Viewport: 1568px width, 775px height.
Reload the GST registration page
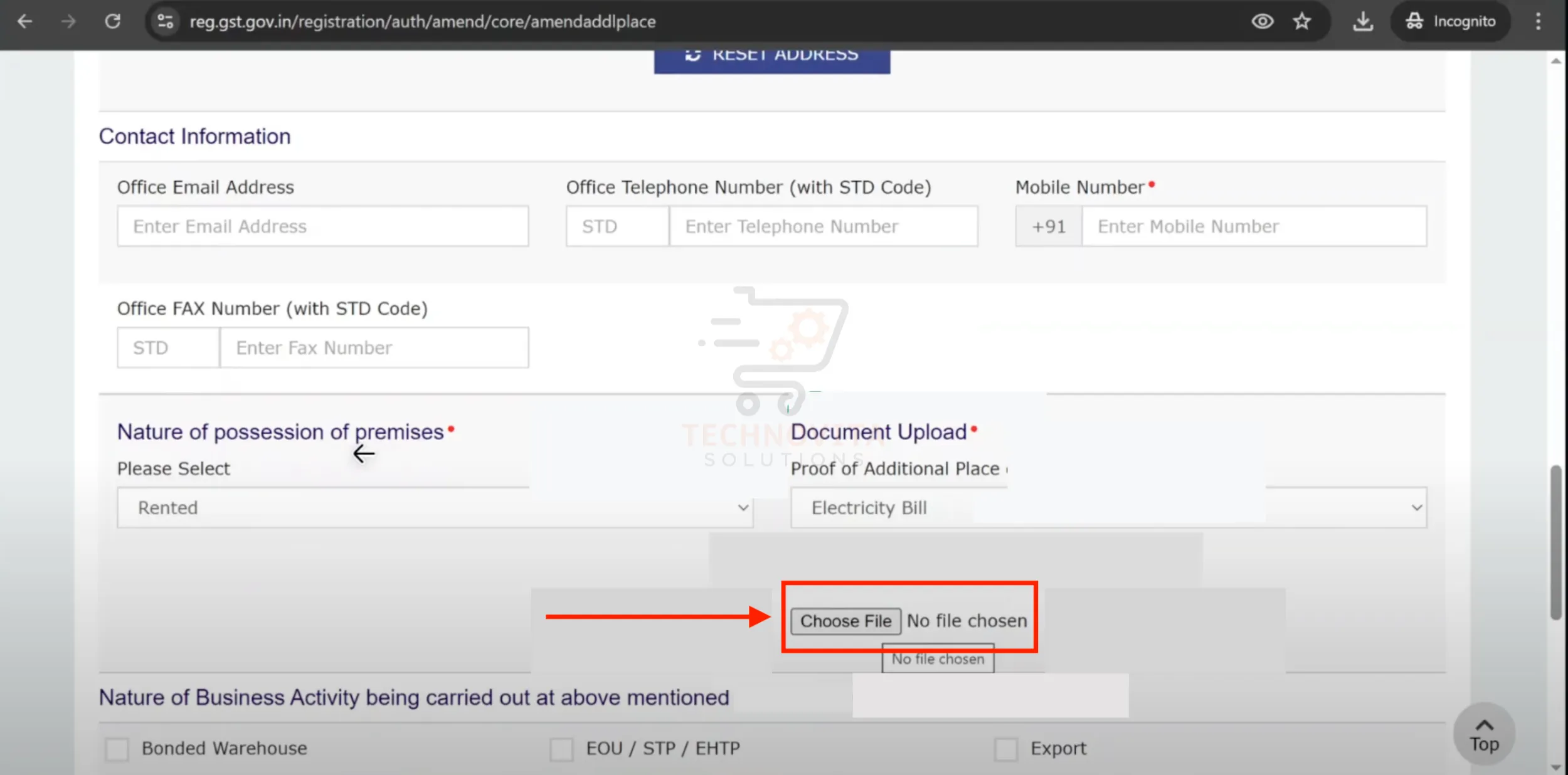(x=113, y=21)
